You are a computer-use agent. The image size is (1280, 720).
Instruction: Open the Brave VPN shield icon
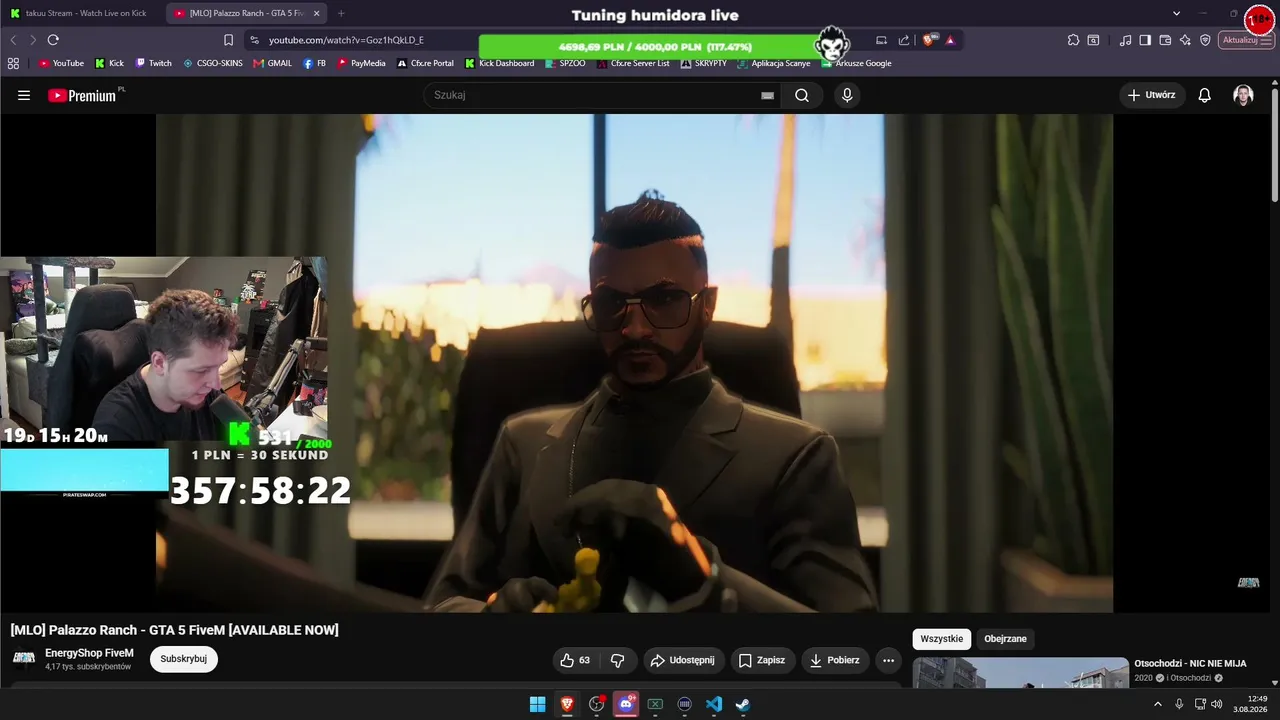[x=1205, y=40]
